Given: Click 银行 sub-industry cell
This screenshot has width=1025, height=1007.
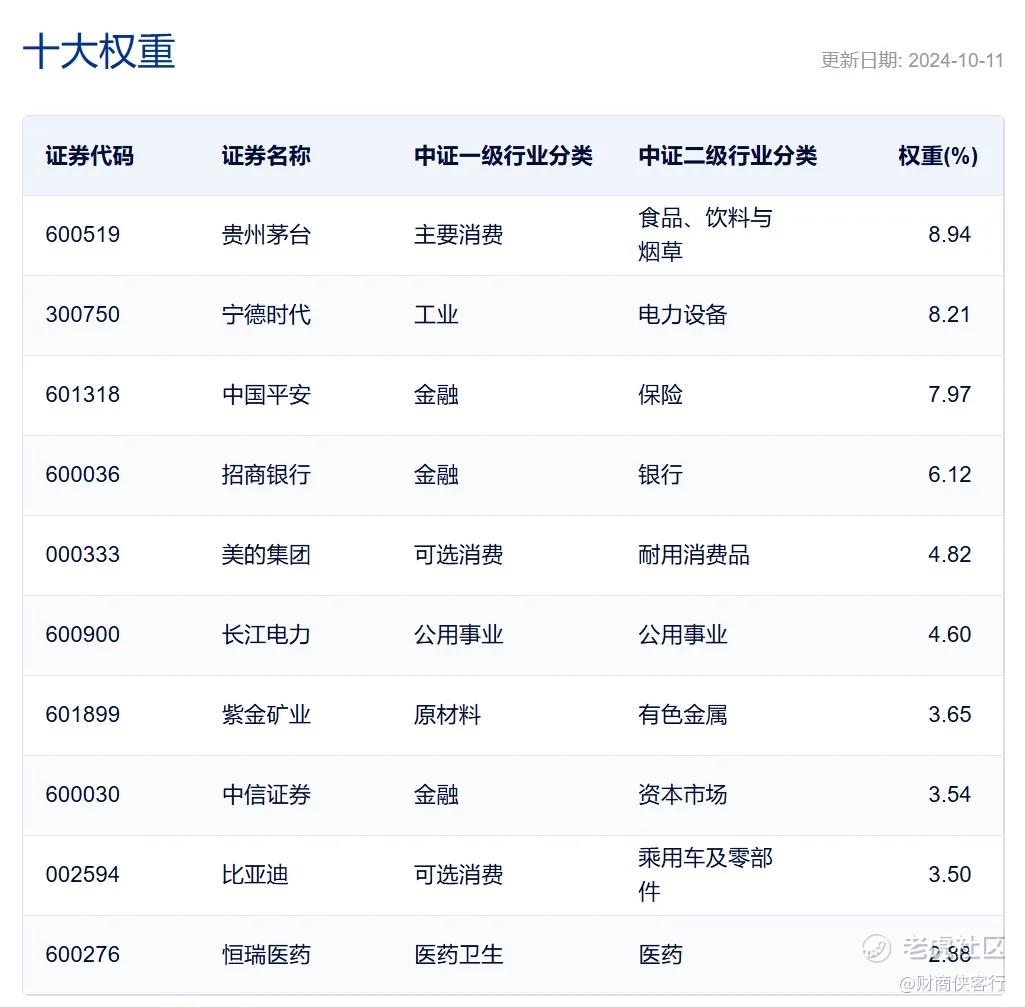Looking at the screenshot, I should click(660, 474).
